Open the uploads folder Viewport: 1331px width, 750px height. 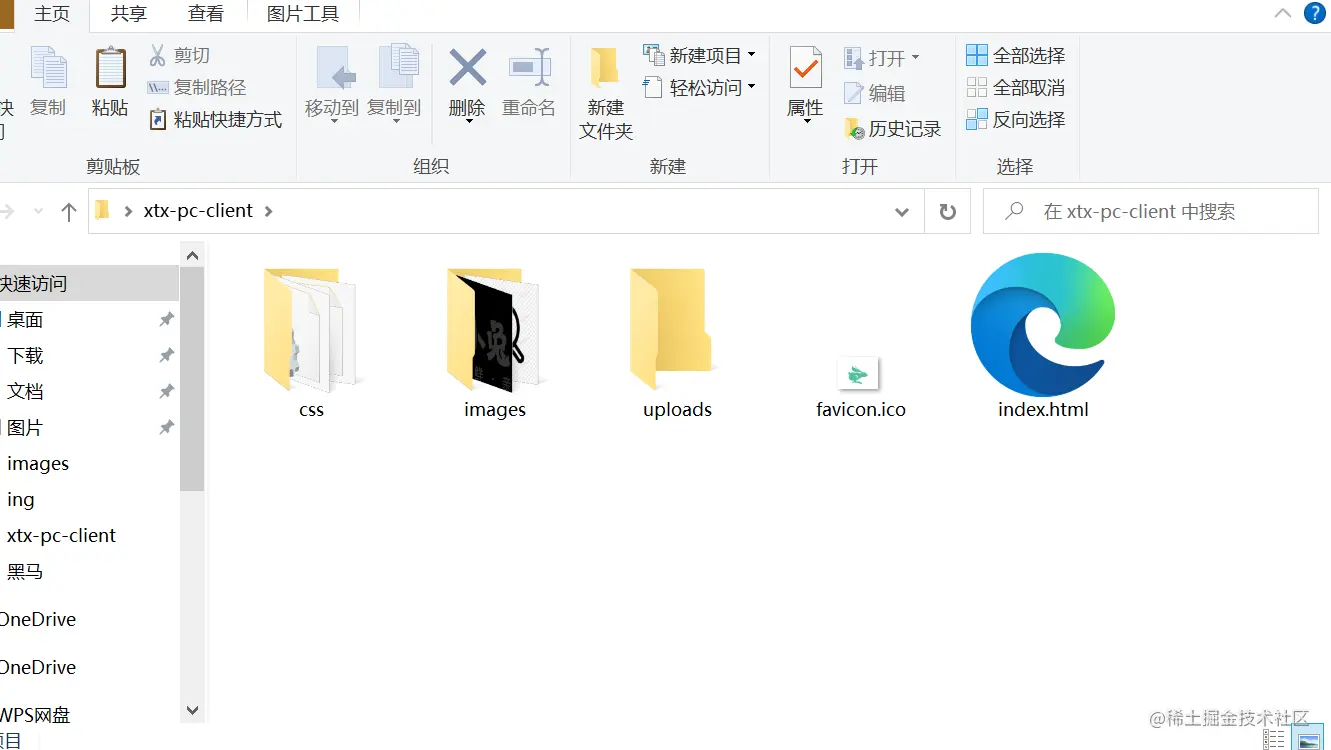pyautogui.click(x=677, y=342)
